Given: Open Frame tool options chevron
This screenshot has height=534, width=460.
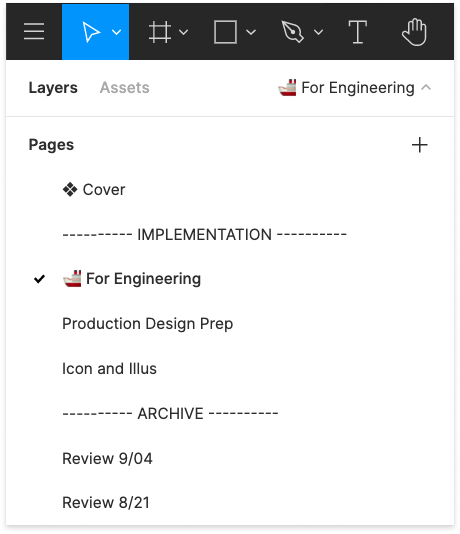Looking at the screenshot, I should (184, 32).
